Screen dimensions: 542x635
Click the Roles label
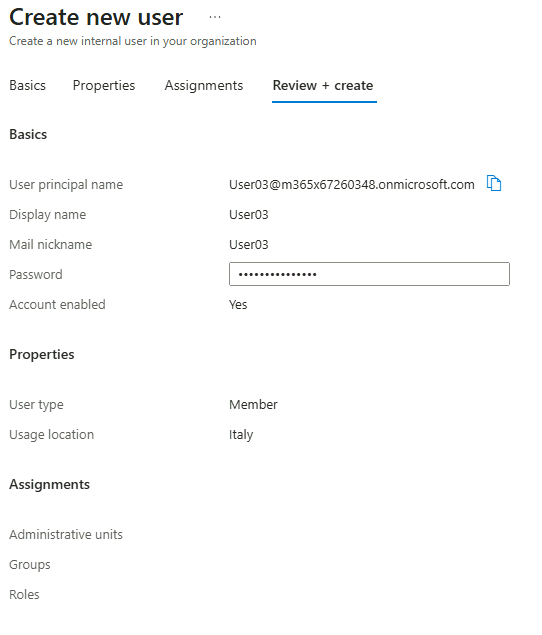pyautogui.click(x=24, y=595)
